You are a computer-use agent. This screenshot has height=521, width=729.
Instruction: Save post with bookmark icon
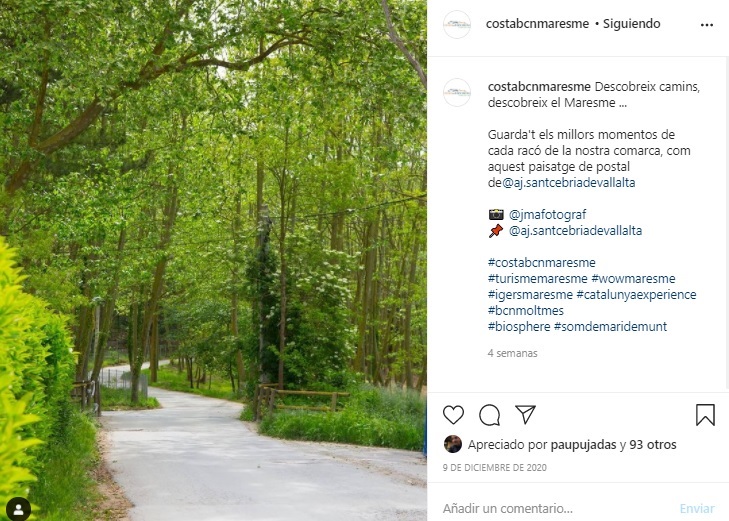tap(705, 415)
